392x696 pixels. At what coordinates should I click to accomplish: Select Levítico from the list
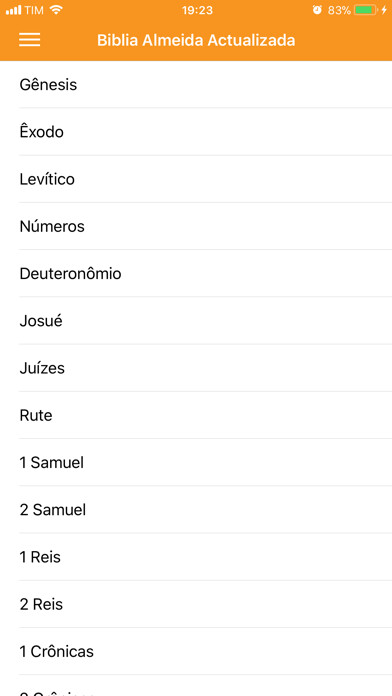click(196, 179)
